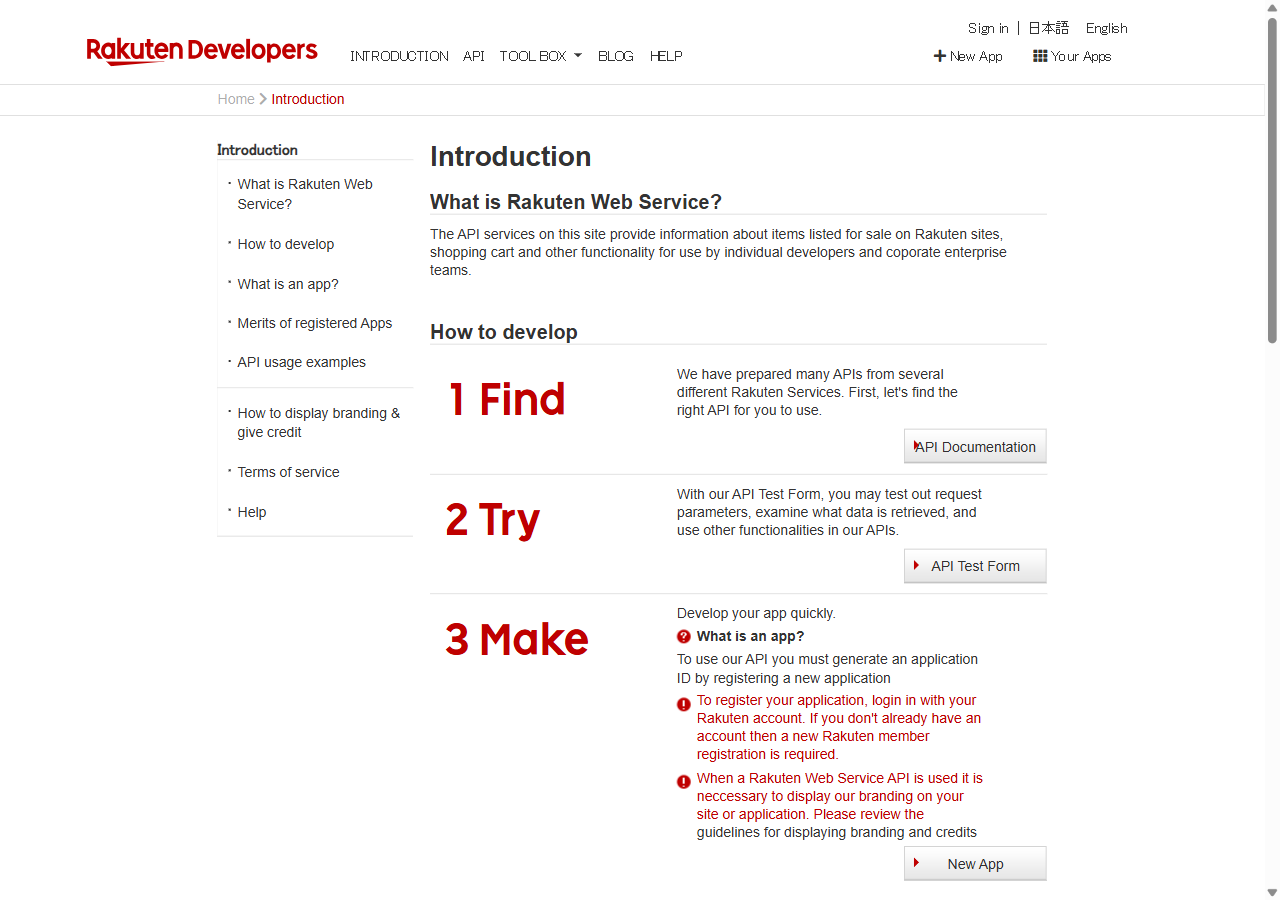Open 'Merits of registered Apps' sidebar link
This screenshot has height=900, width=1280.
click(314, 323)
